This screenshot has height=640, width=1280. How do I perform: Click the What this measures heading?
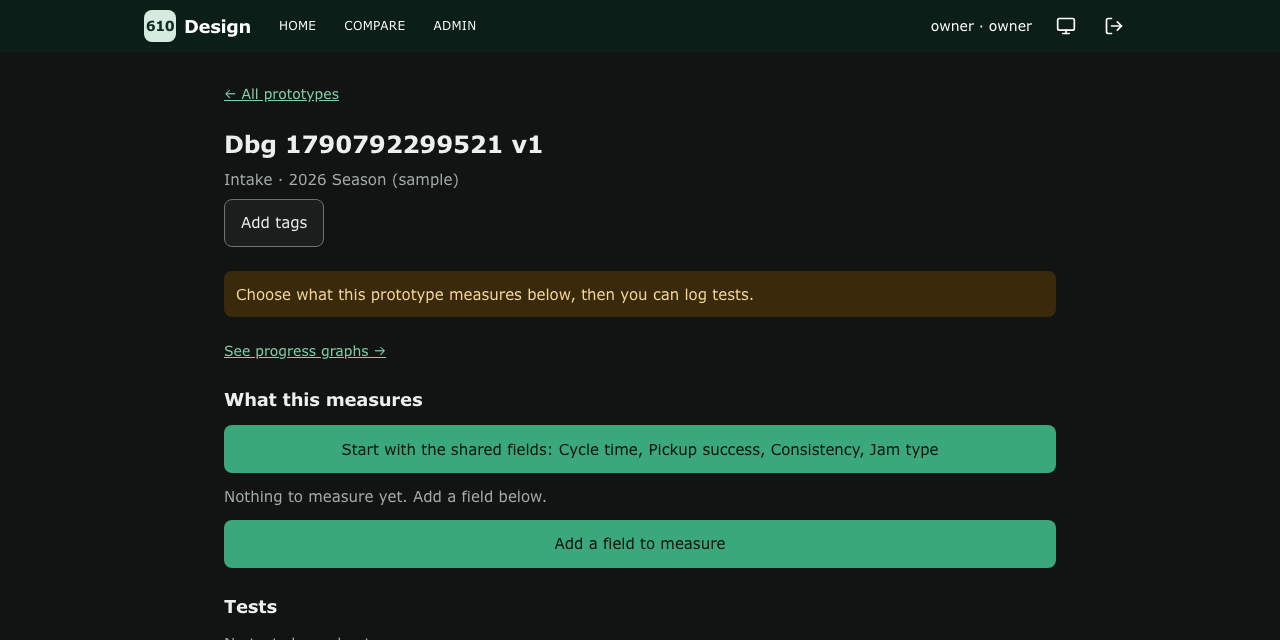(323, 400)
